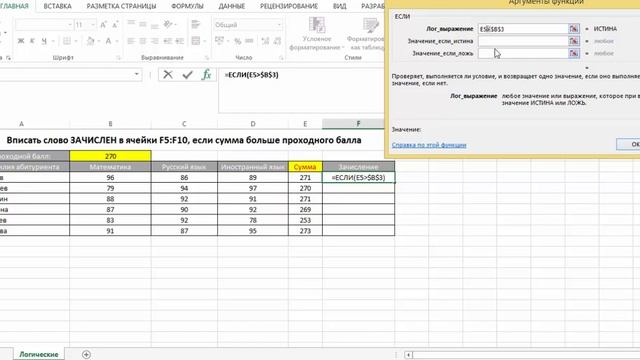Increase font size with large A icon
640x360 pixels.
(104, 25)
